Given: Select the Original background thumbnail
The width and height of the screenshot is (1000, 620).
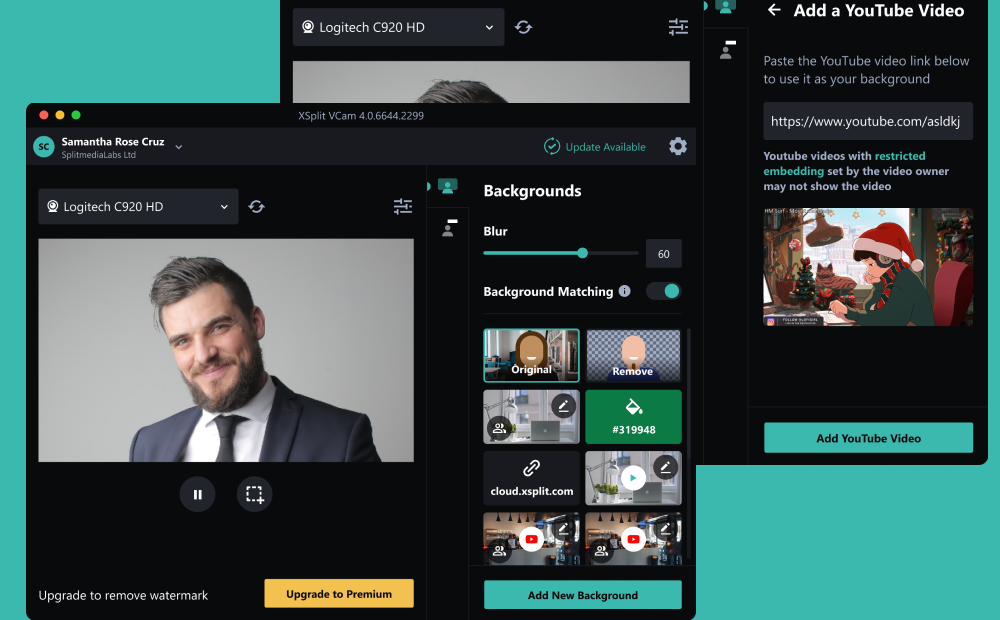Looking at the screenshot, I should coord(531,355).
